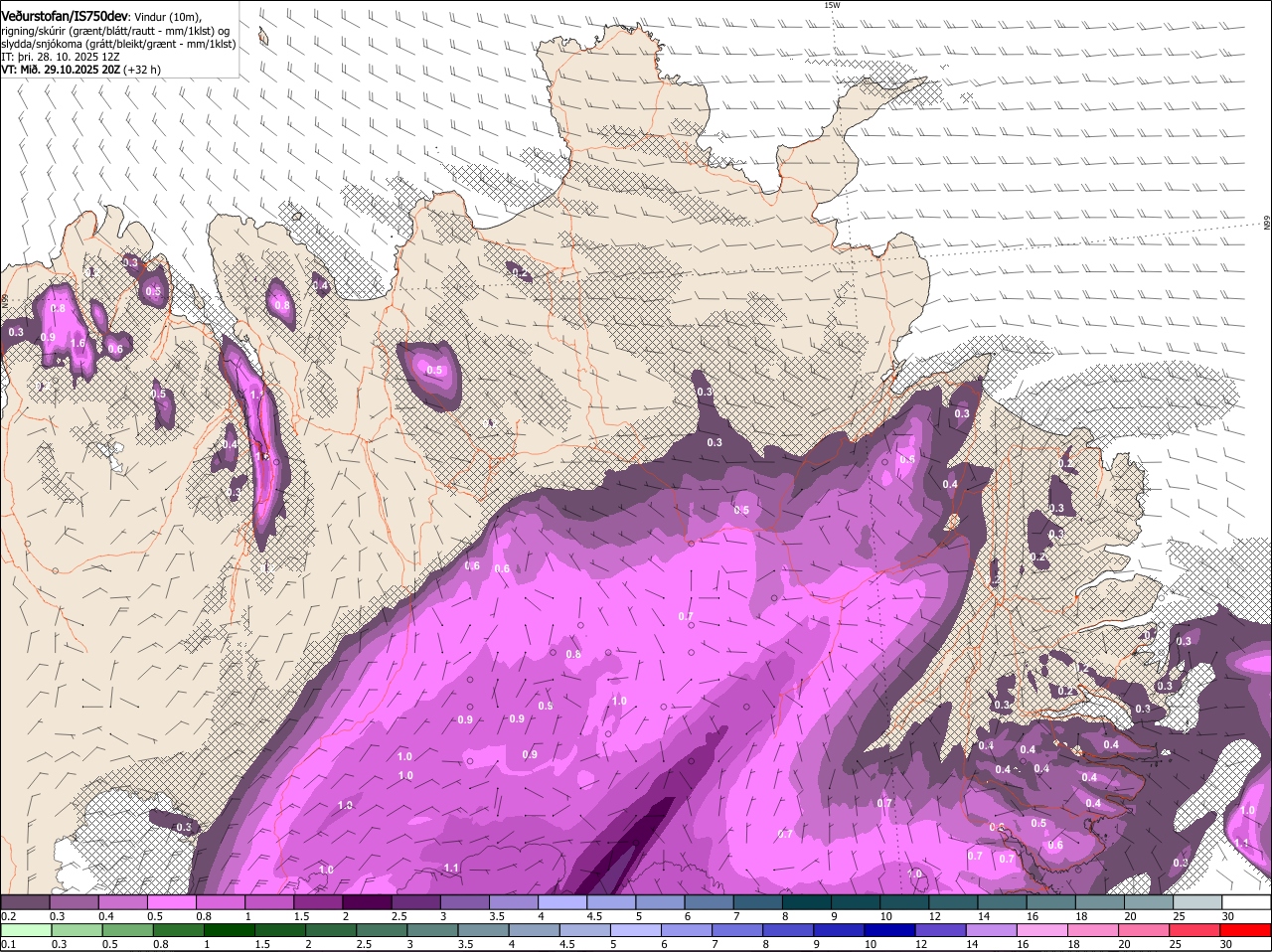Select green-row swatch between 1.5 and 2
Image resolution: width=1272 pixels, height=952 pixels.
pyautogui.click(x=281, y=931)
